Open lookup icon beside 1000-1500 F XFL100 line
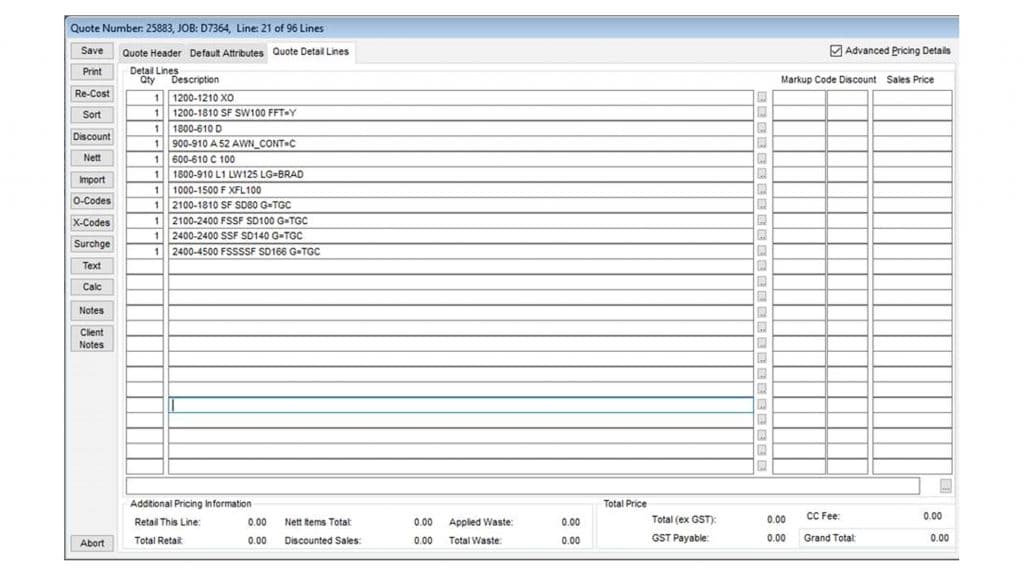 tap(761, 189)
